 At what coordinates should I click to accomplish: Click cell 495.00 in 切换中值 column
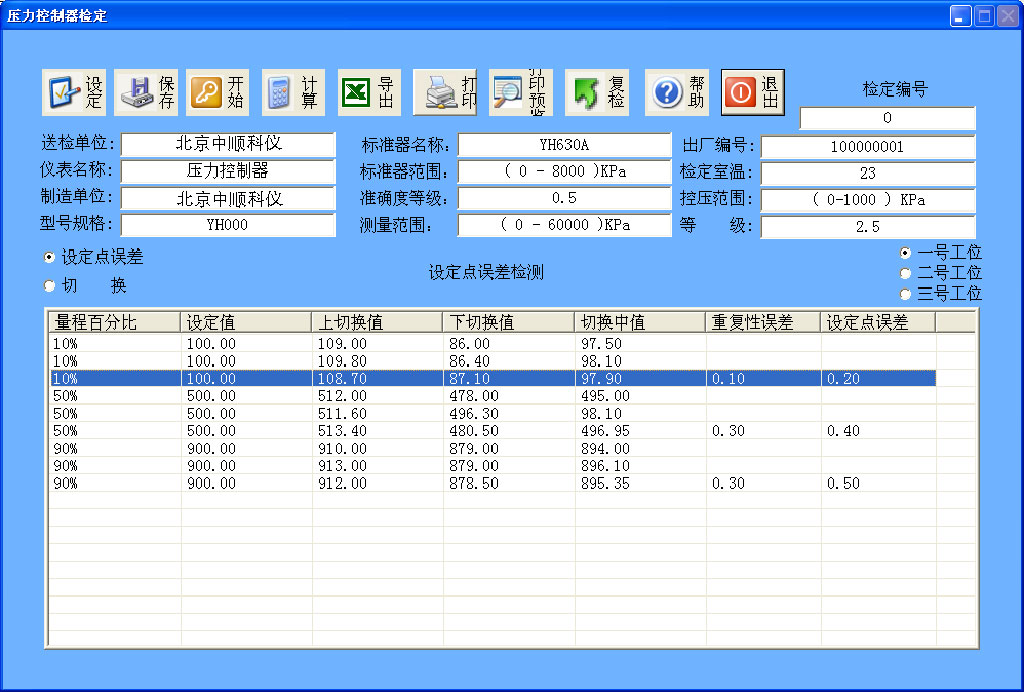(605, 396)
